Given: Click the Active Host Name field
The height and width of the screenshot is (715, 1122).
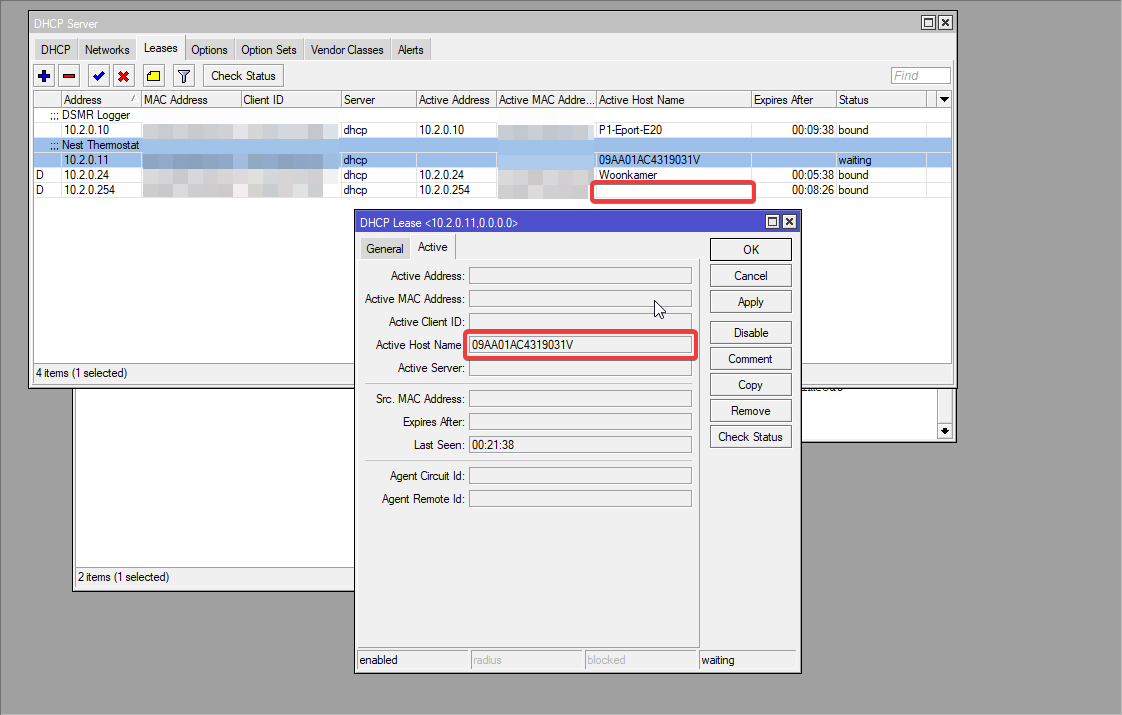Looking at the screenshot, I should pyautogui.click(x=580, y=344).
